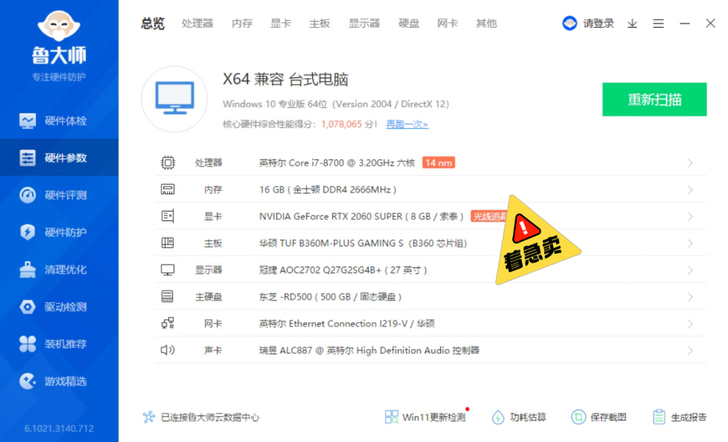Viewport: 728px width, 442px height.
Task: Open 驱动检测 driver check
Action: coord(59,306)
